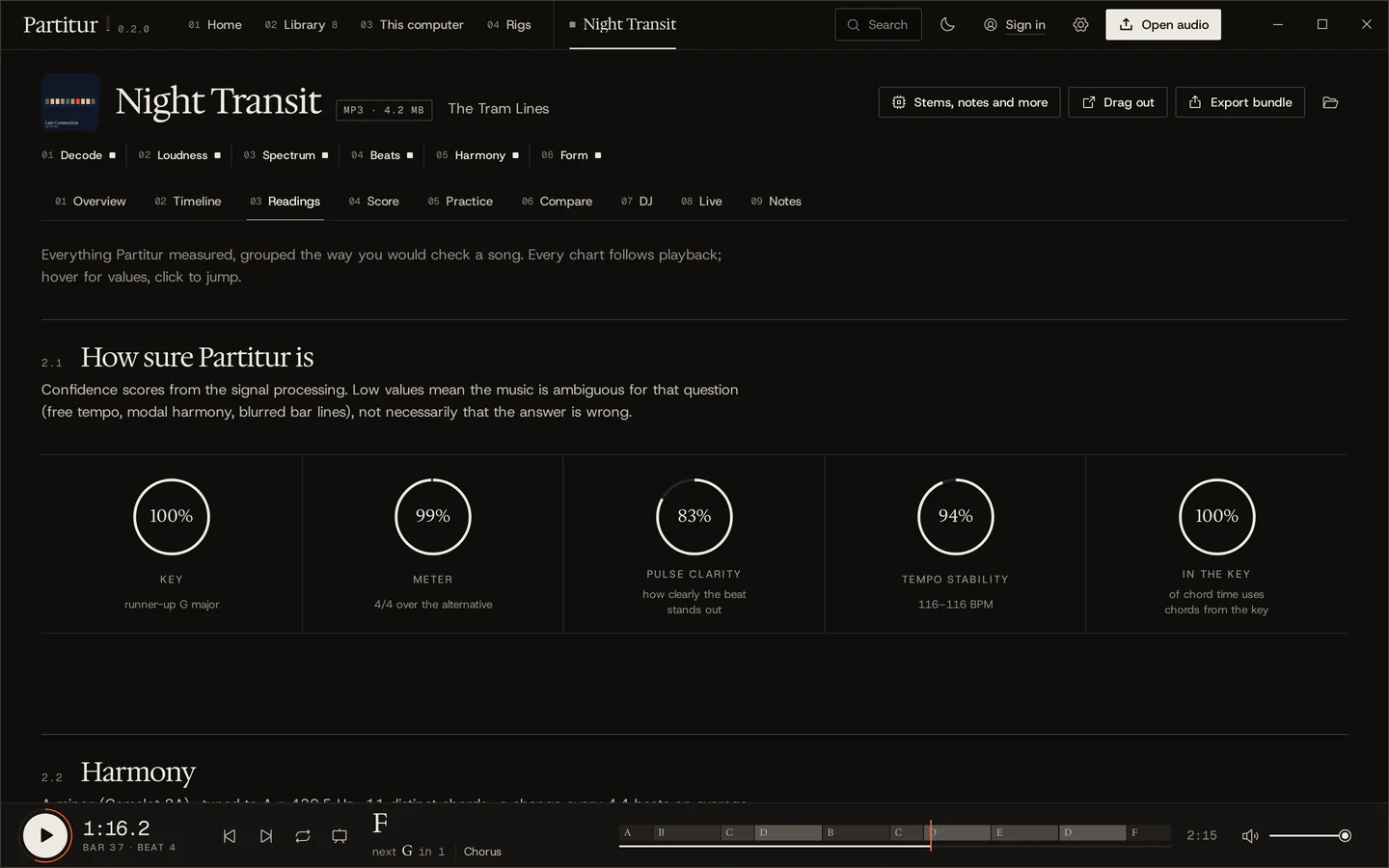Click the Loudness pipeline step
Image resolution: width=1389 pixels, height=868 pixels.
(179, 155)
